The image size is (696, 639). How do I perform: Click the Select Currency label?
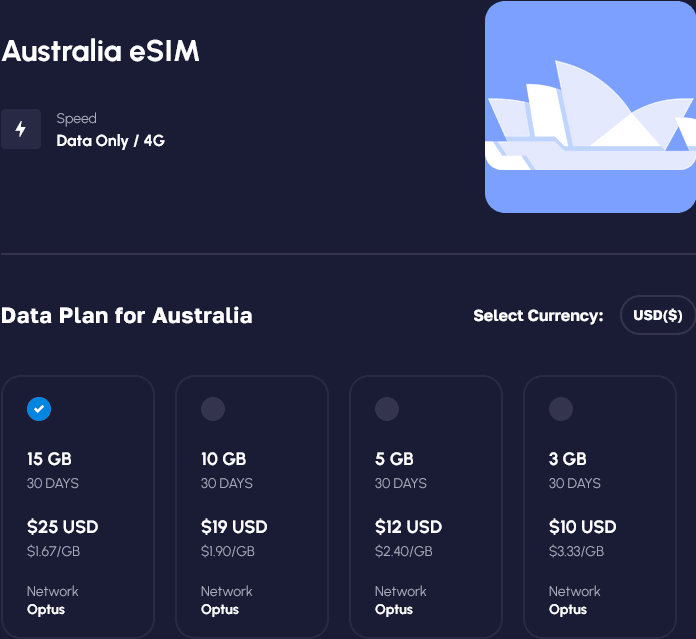[x=538, y=316]
